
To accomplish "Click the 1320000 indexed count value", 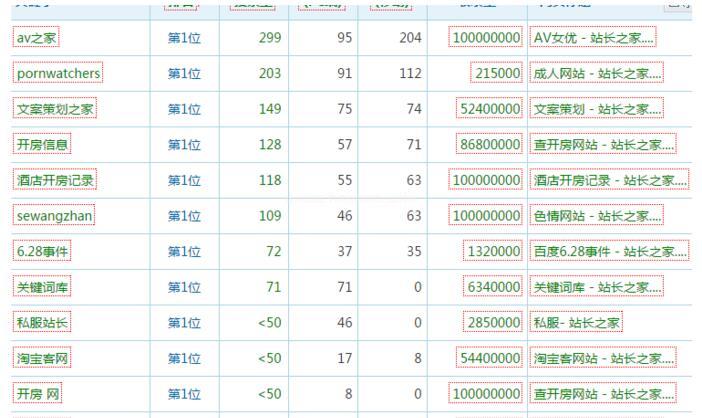I will click(x=493, y=252).
